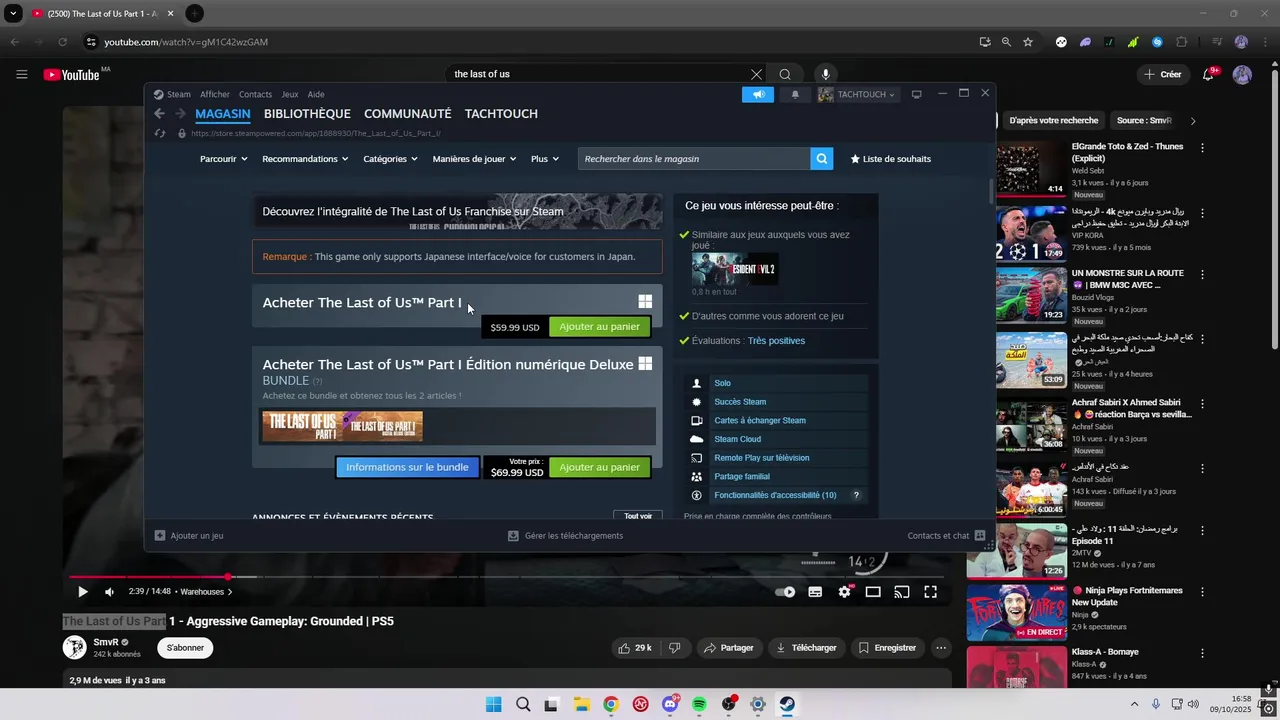Screen dimensions: 1280x720
Task: Bookmark this page with star icon
Action: (1027, 42)
